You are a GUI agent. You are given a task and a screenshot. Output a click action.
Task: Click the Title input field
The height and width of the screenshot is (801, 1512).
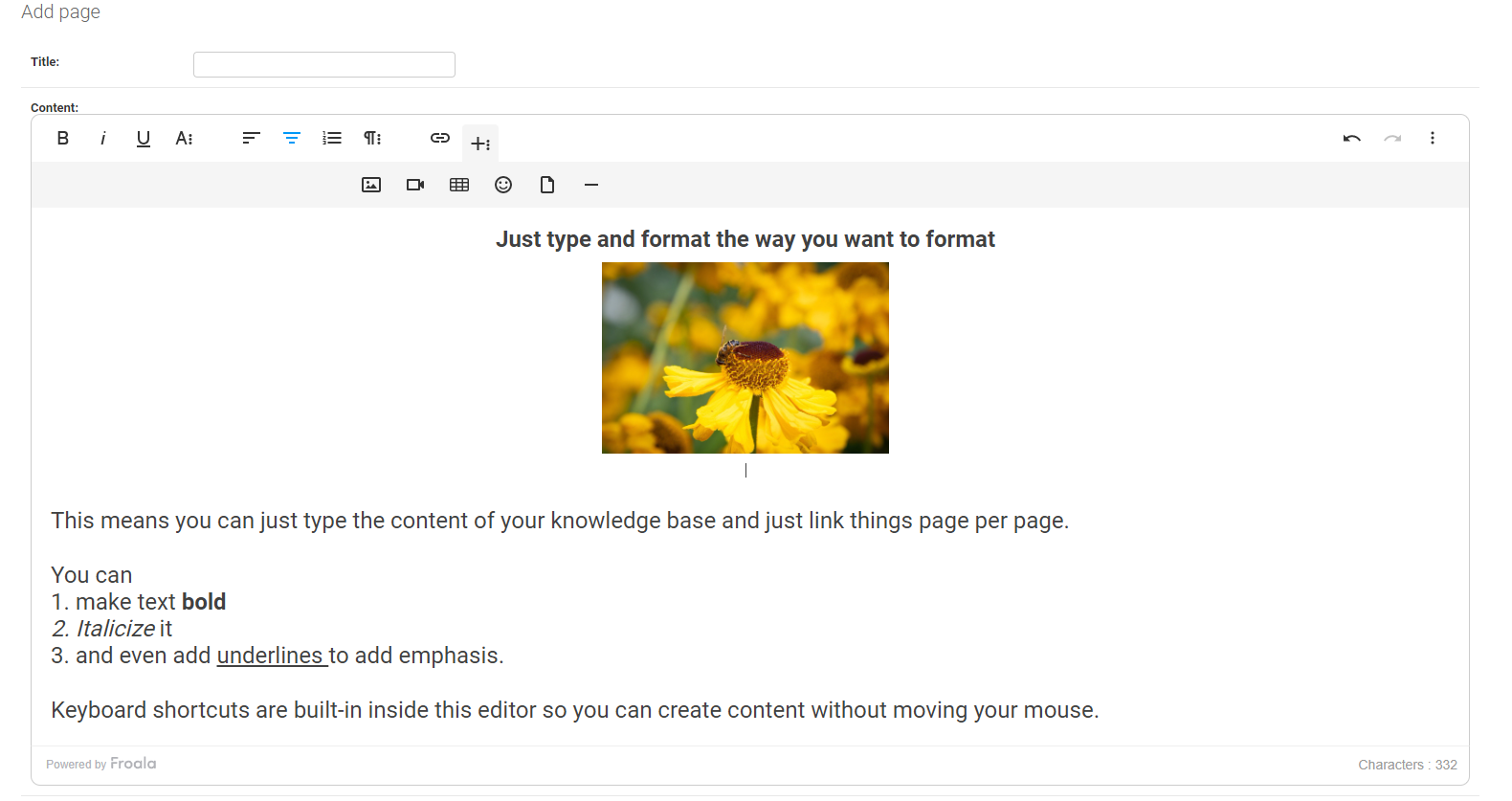coord(324,64)
